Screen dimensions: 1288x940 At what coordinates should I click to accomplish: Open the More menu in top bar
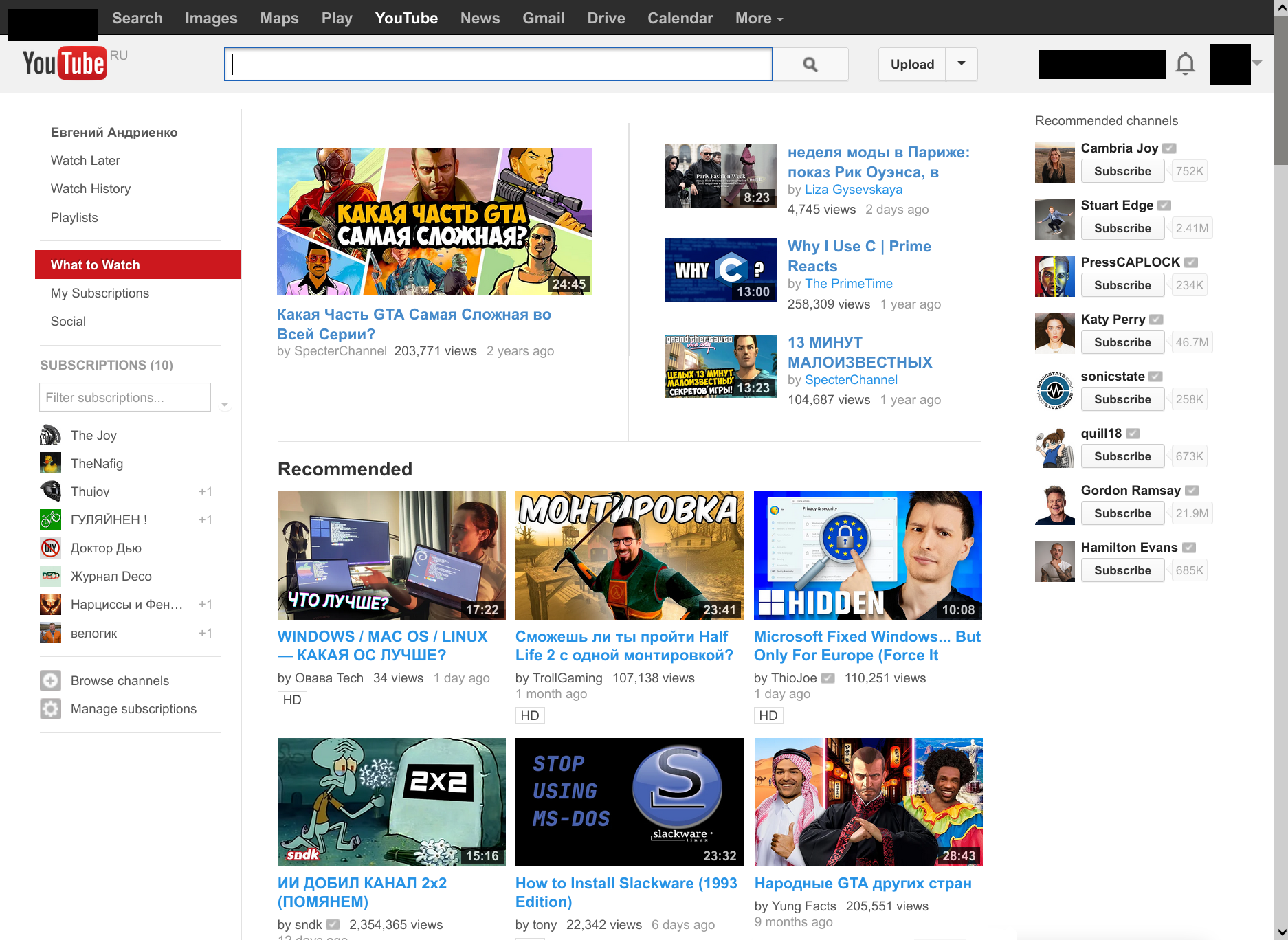pos(759,19)
